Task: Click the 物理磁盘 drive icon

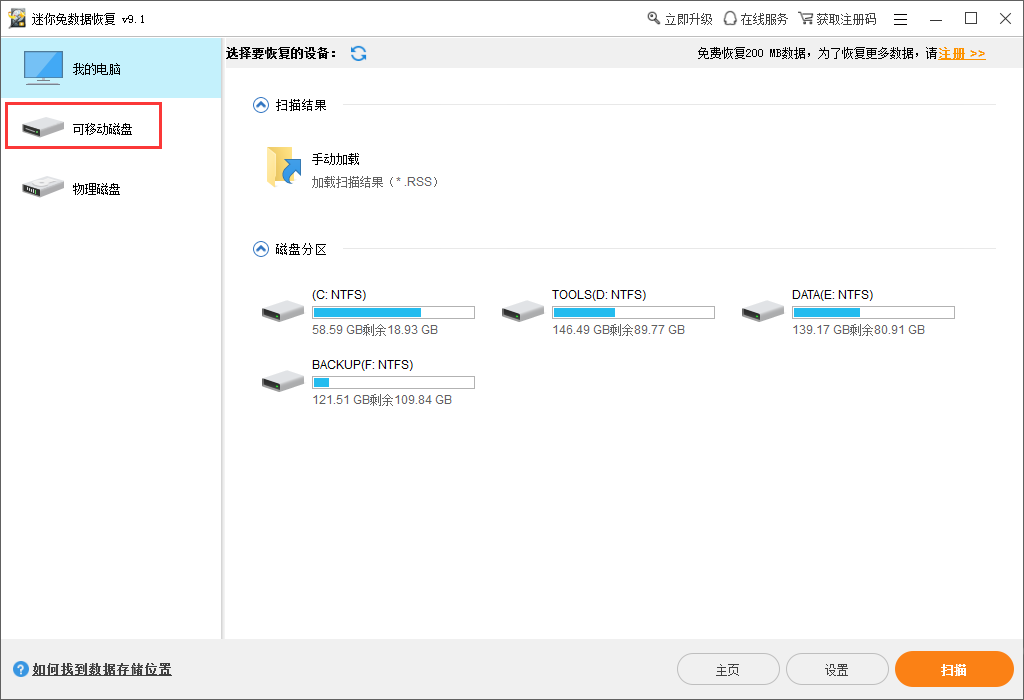Action: pyautogui.click(x=42, y=187)
